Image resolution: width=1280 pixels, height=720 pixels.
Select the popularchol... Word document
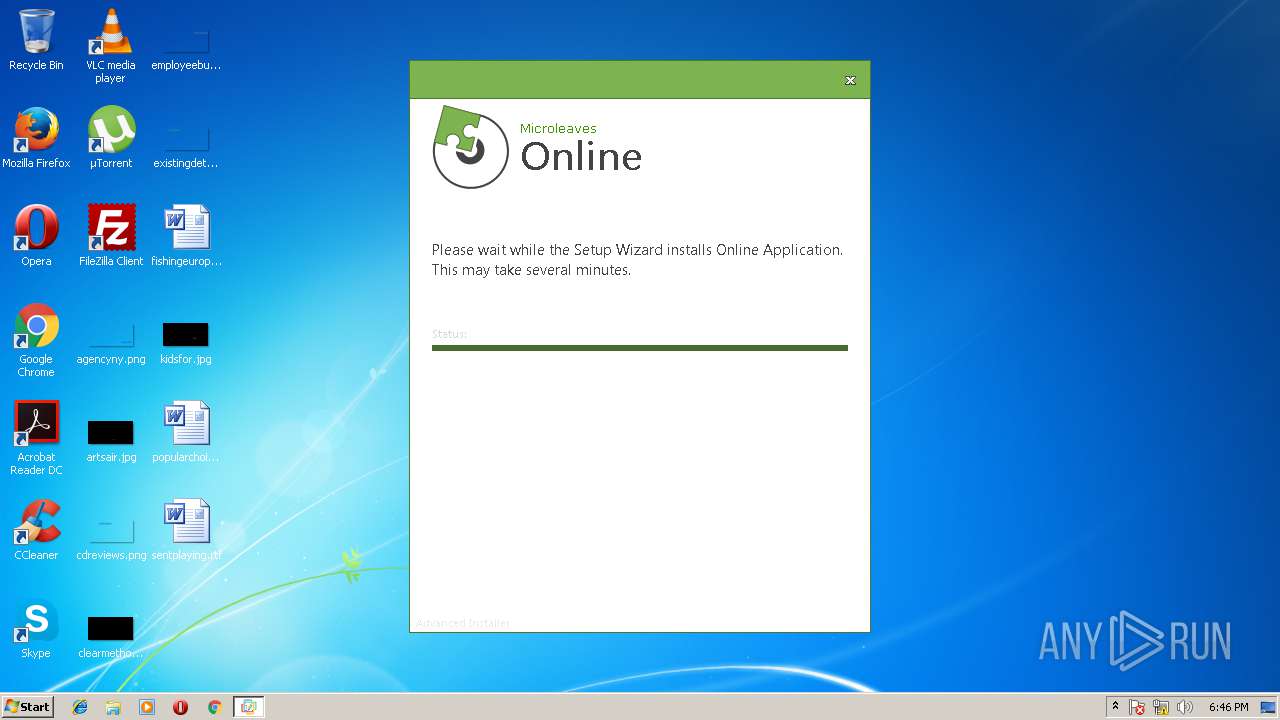(186, 432)
